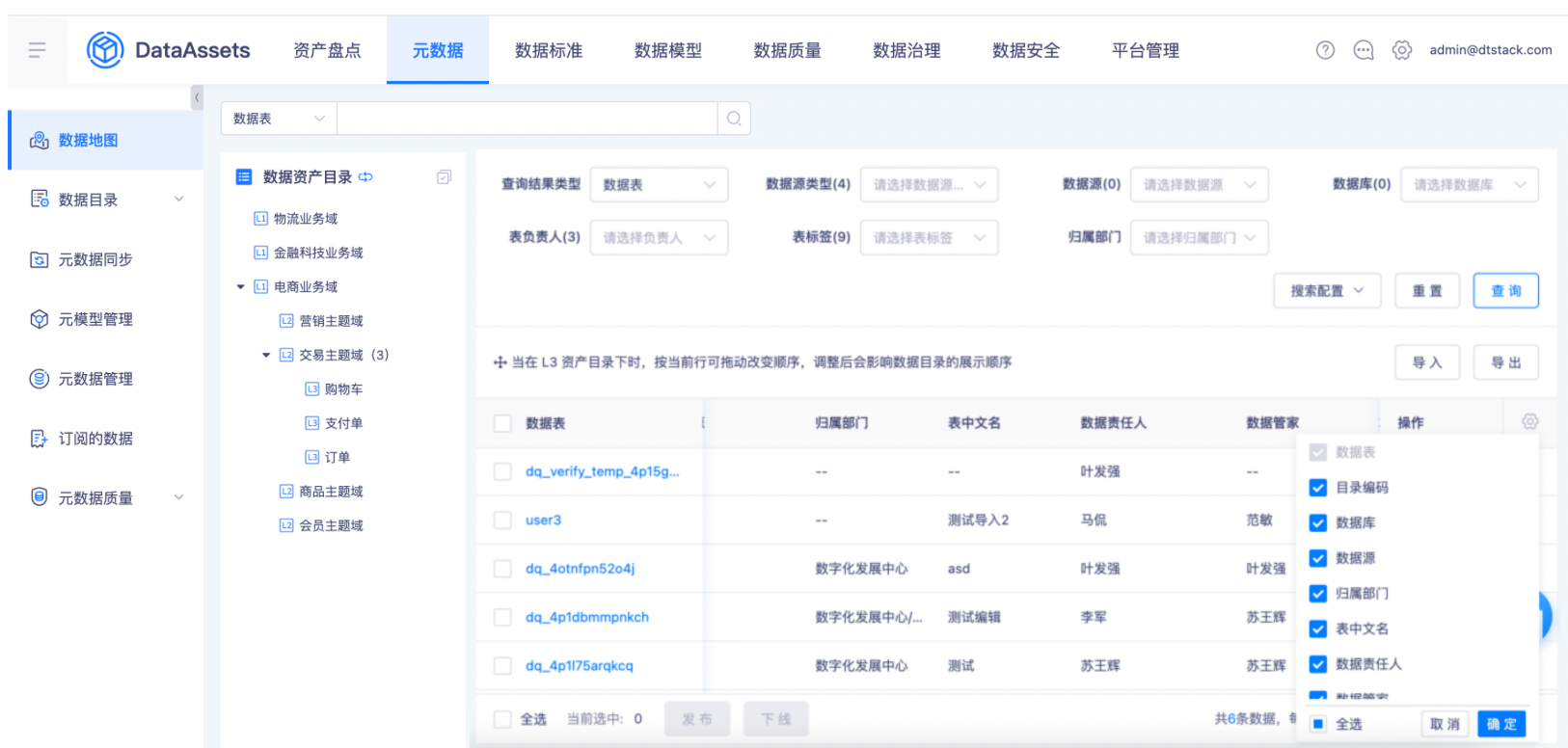Toggle 全选 in column settings popup
This screenshot has width=1568, height=748.
point(1318,724)
